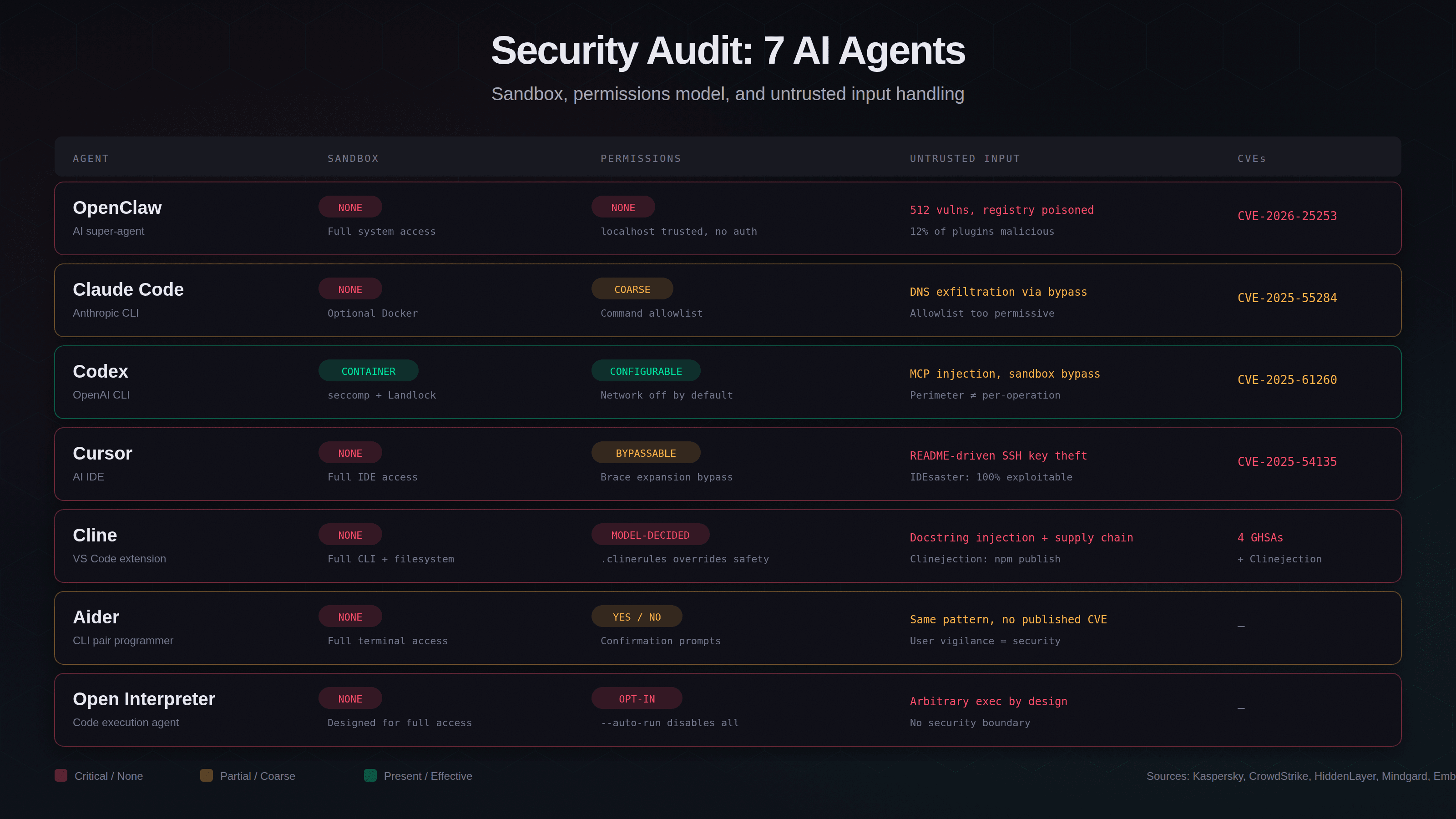Click the BYPASSABLE badge in Cursor row
Screen dimensions: 1456x819
pos(646,453)
